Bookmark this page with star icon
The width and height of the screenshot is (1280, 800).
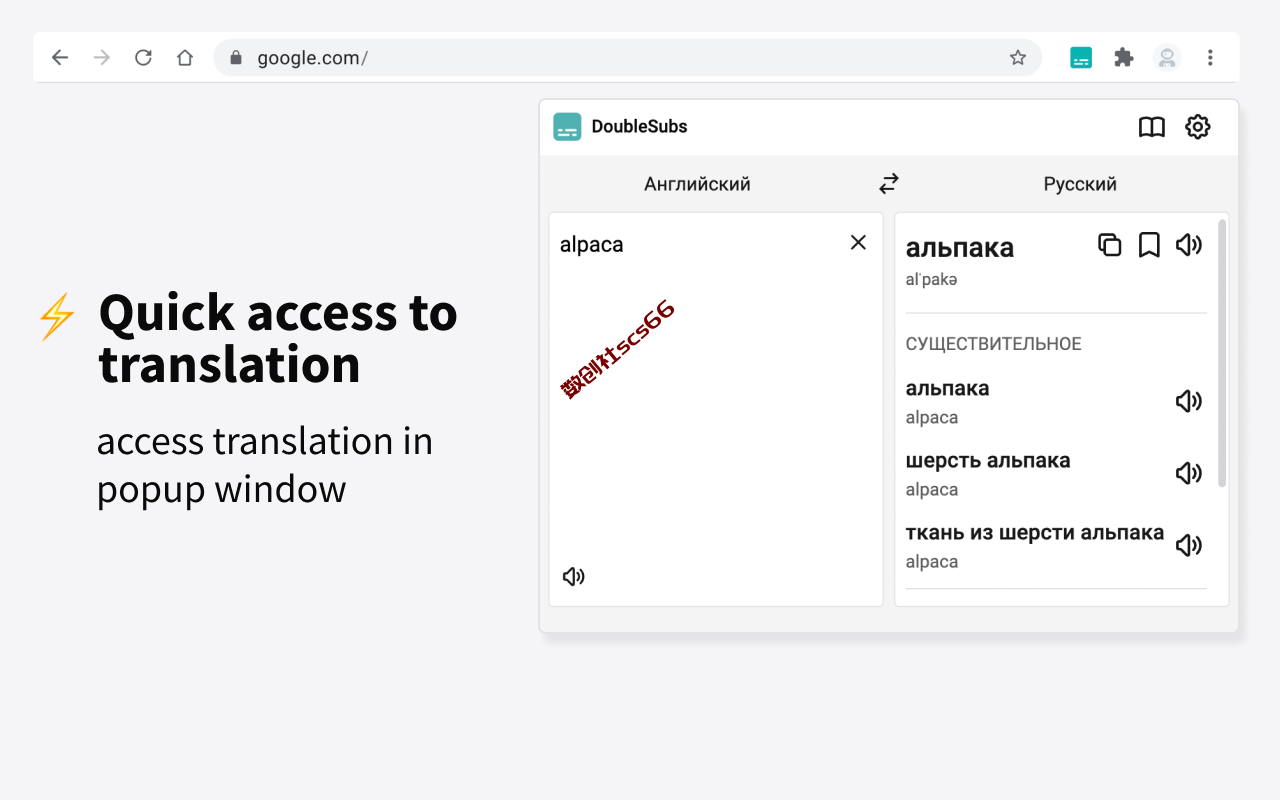[1018, 58]
